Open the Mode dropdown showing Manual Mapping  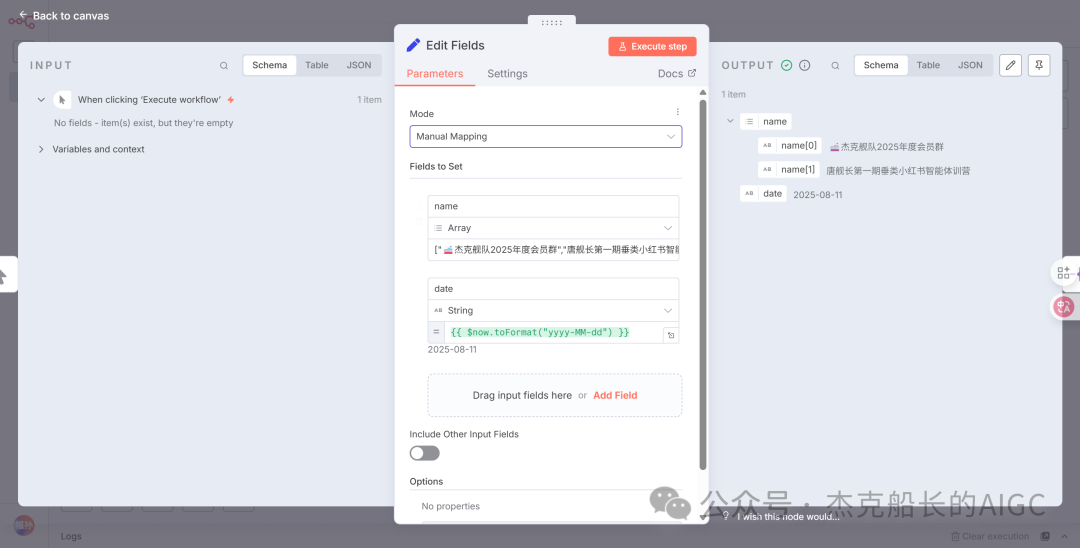click(546, 136)
